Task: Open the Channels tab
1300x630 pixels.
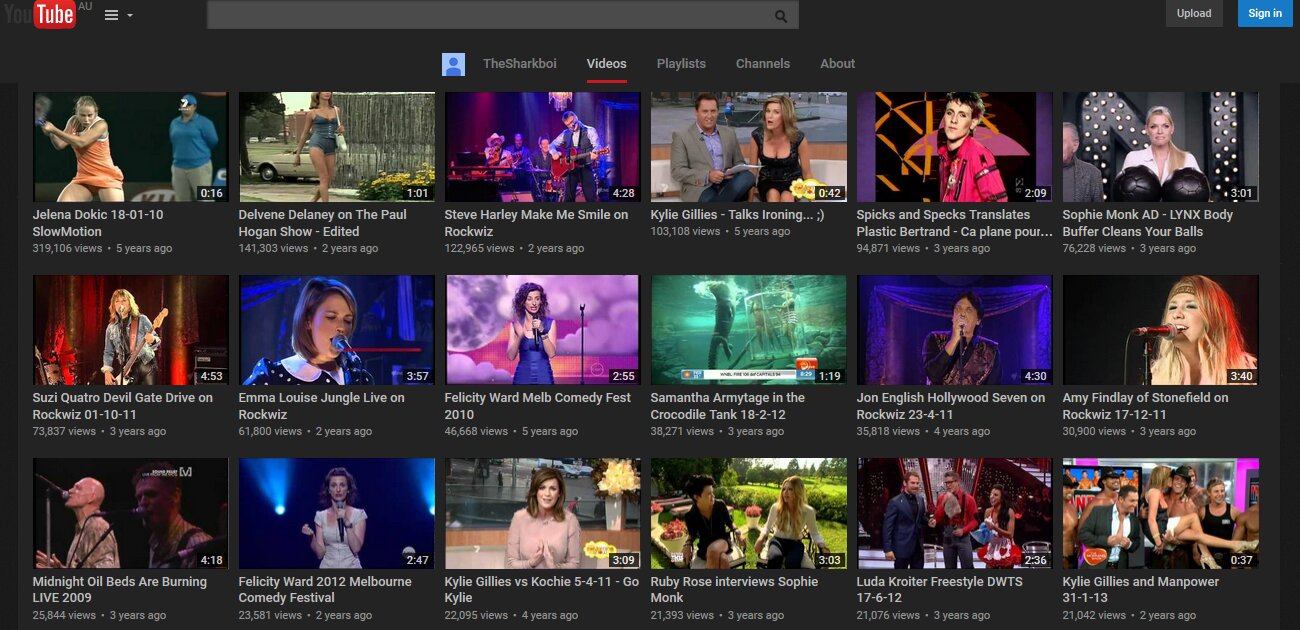Action: click(x=762, y=64)
